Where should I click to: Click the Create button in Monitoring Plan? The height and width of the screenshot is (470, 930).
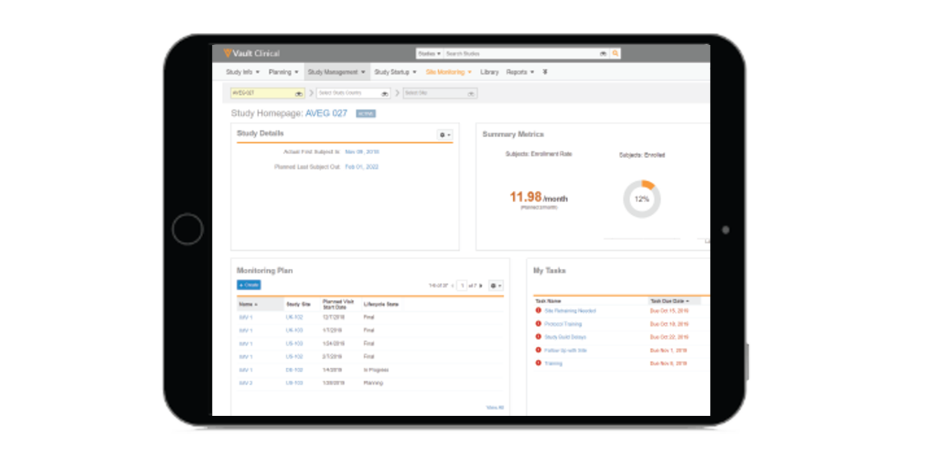click(248, 285)
